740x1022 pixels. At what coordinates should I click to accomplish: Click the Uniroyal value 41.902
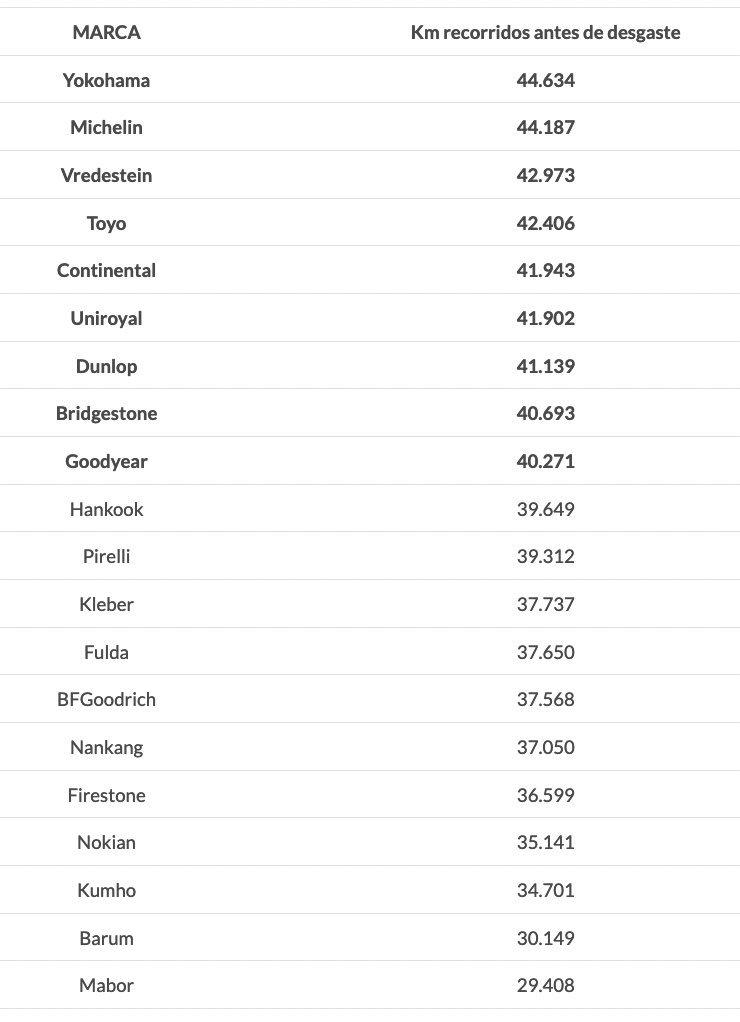[x=545, y=318]
